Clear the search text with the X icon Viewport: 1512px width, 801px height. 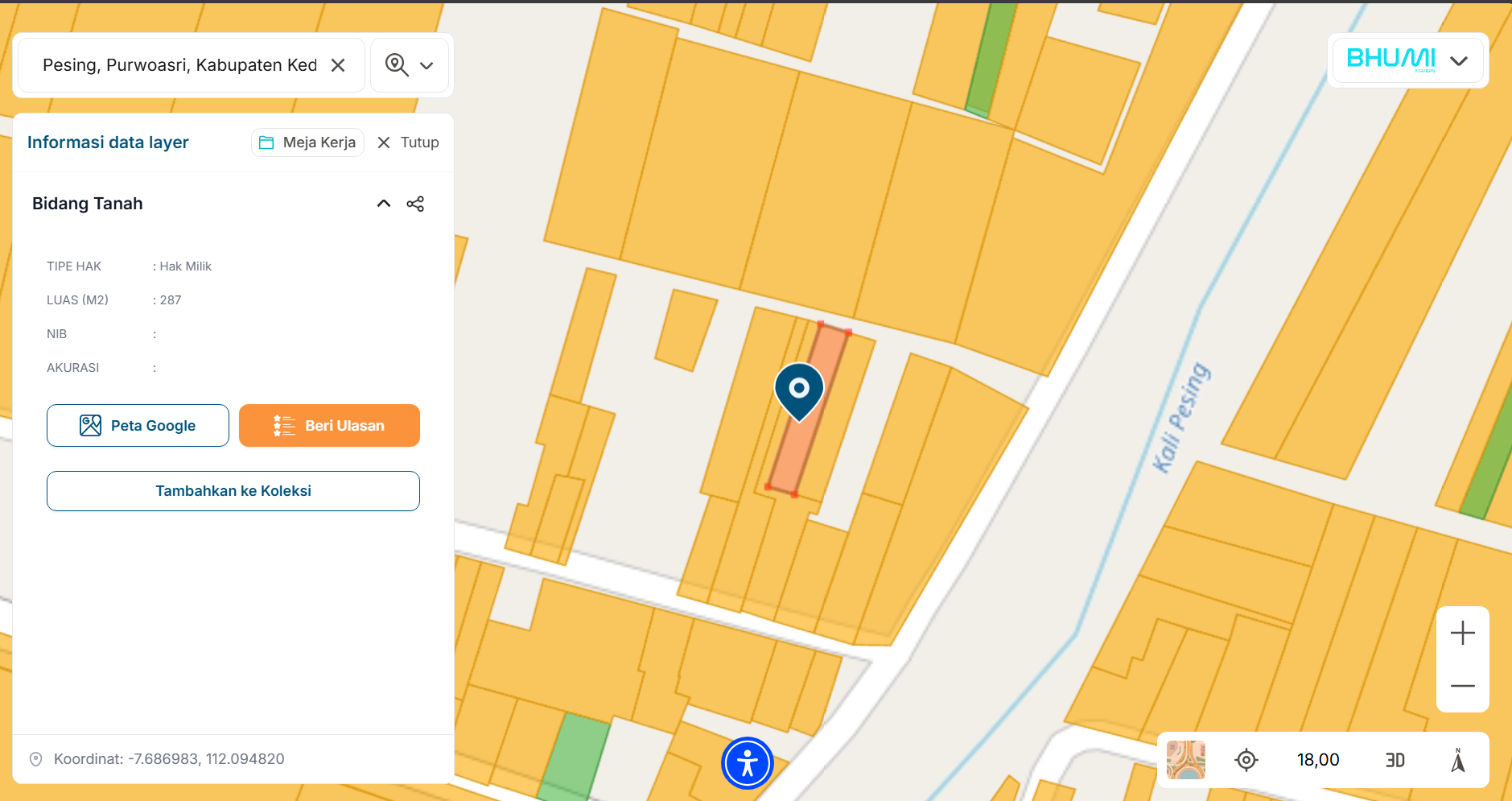[x=338, y=65]
